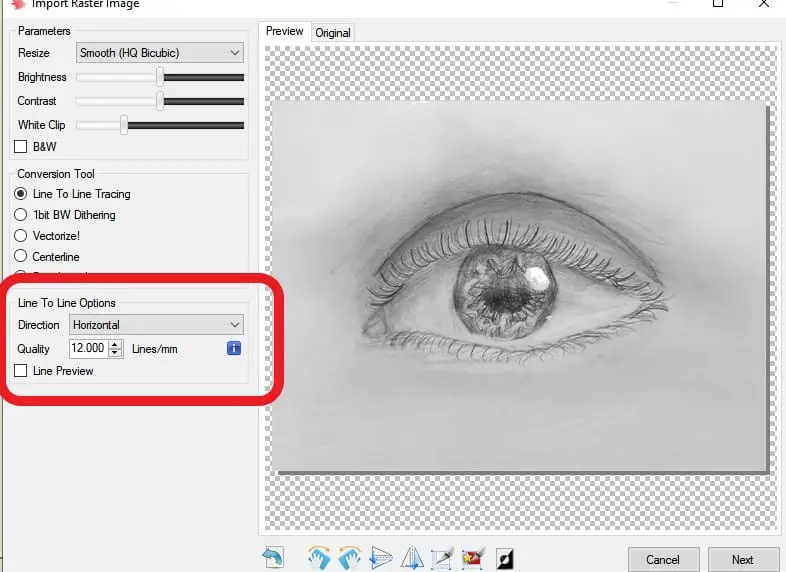
Task: Click the Next button
Action: click(743, 559)
